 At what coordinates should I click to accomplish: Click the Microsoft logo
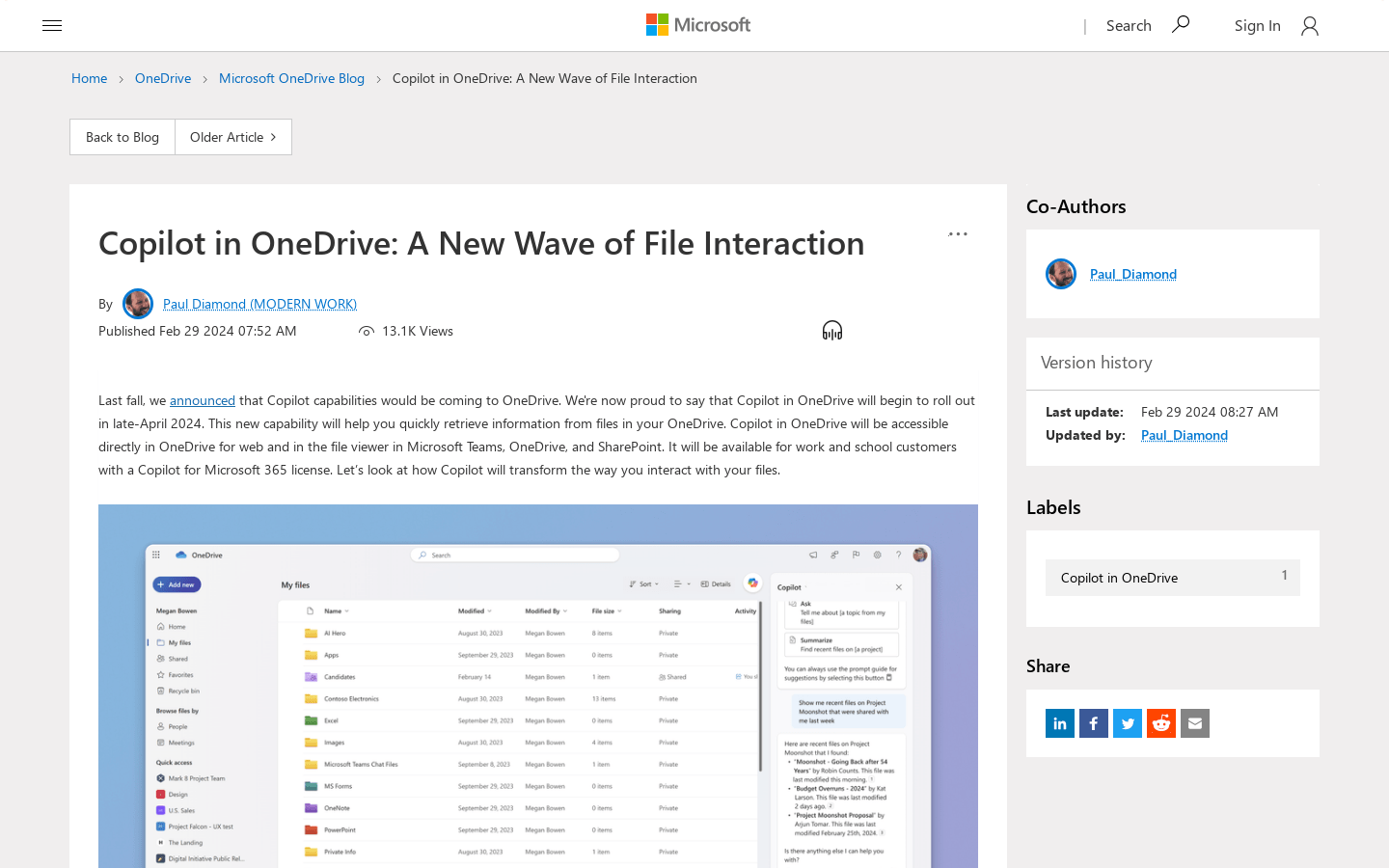(x=698, y=25)
